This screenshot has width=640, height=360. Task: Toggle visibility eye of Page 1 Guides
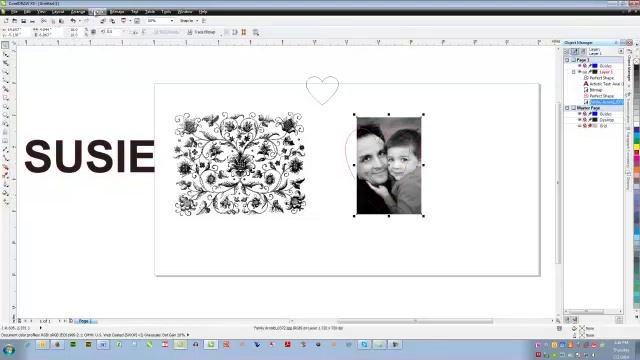(580, 66)
